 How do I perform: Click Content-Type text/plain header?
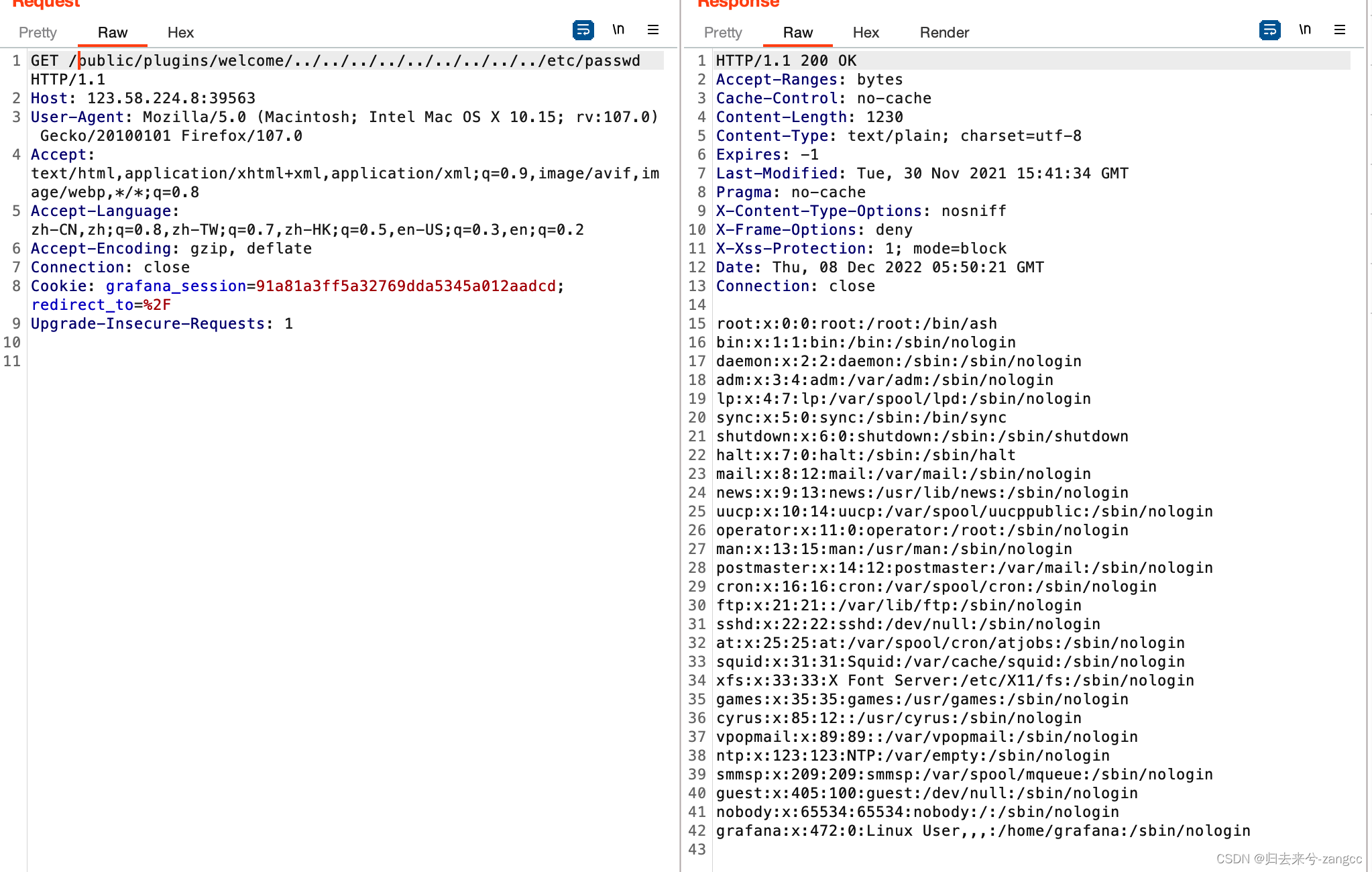899,135
